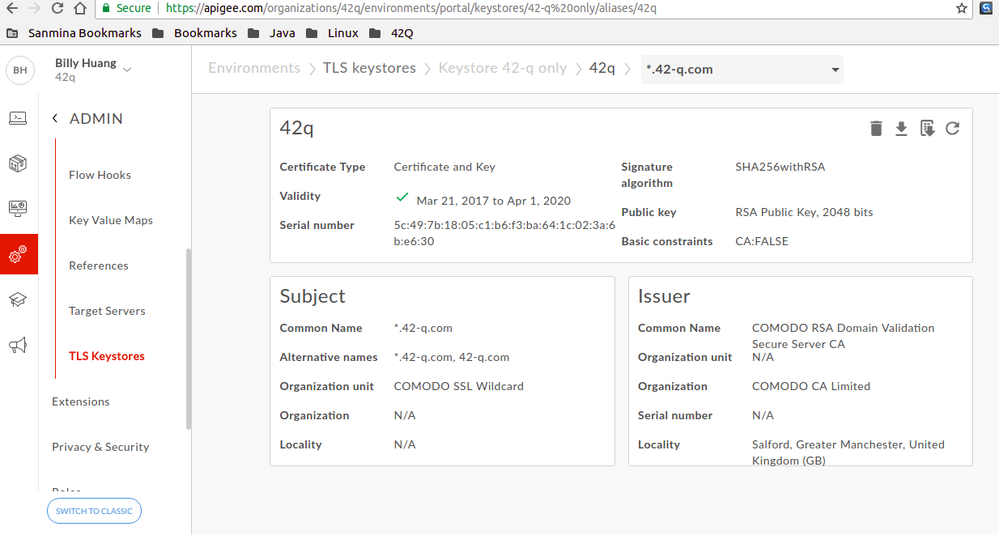Viewport: 999px width, 535px height.
Task: Open the megaphone announcements icon
Action: [18, 345]
